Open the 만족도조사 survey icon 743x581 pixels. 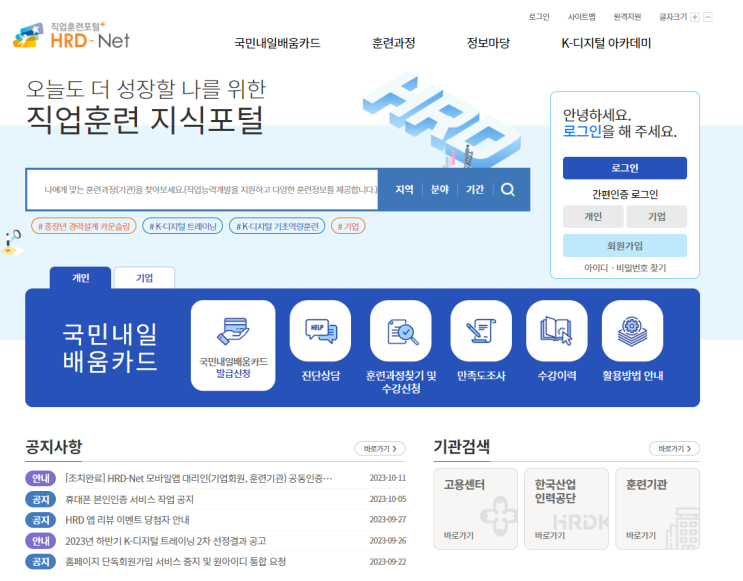pos(481,331)
